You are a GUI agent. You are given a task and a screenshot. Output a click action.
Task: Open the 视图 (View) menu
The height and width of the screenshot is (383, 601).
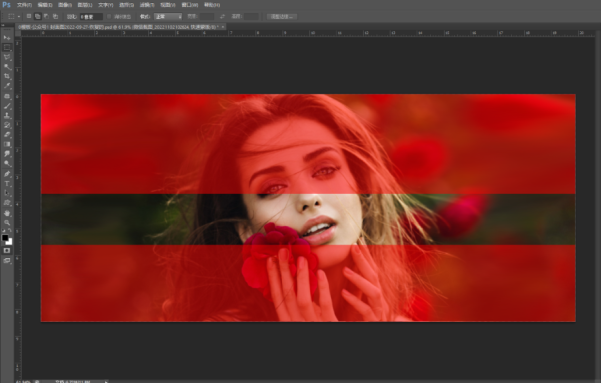click(167, 5)
